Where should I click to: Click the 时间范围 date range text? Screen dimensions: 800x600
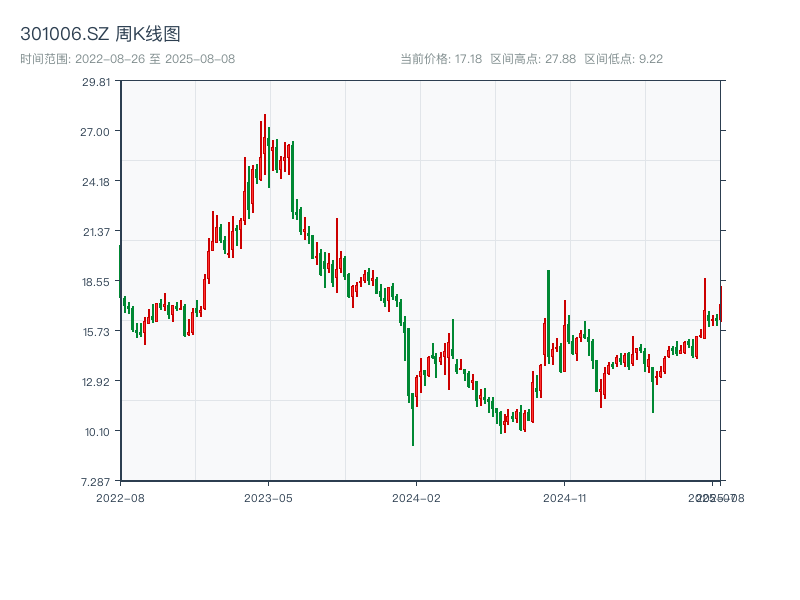[128, 59]
